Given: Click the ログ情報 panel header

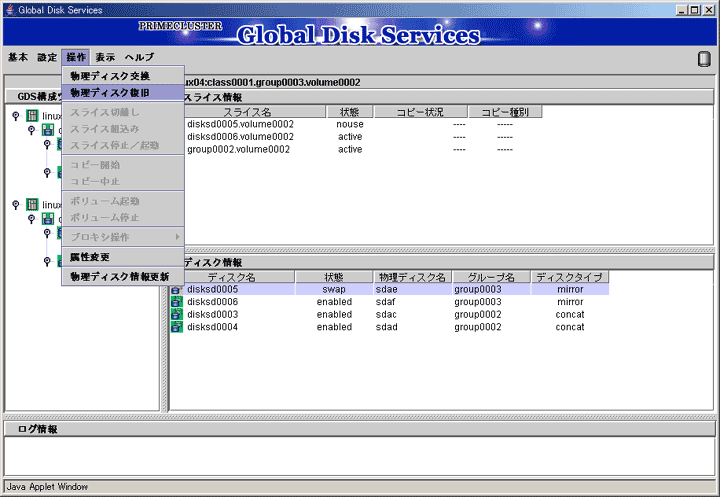Looking at the screenshot, I should 360,429.
